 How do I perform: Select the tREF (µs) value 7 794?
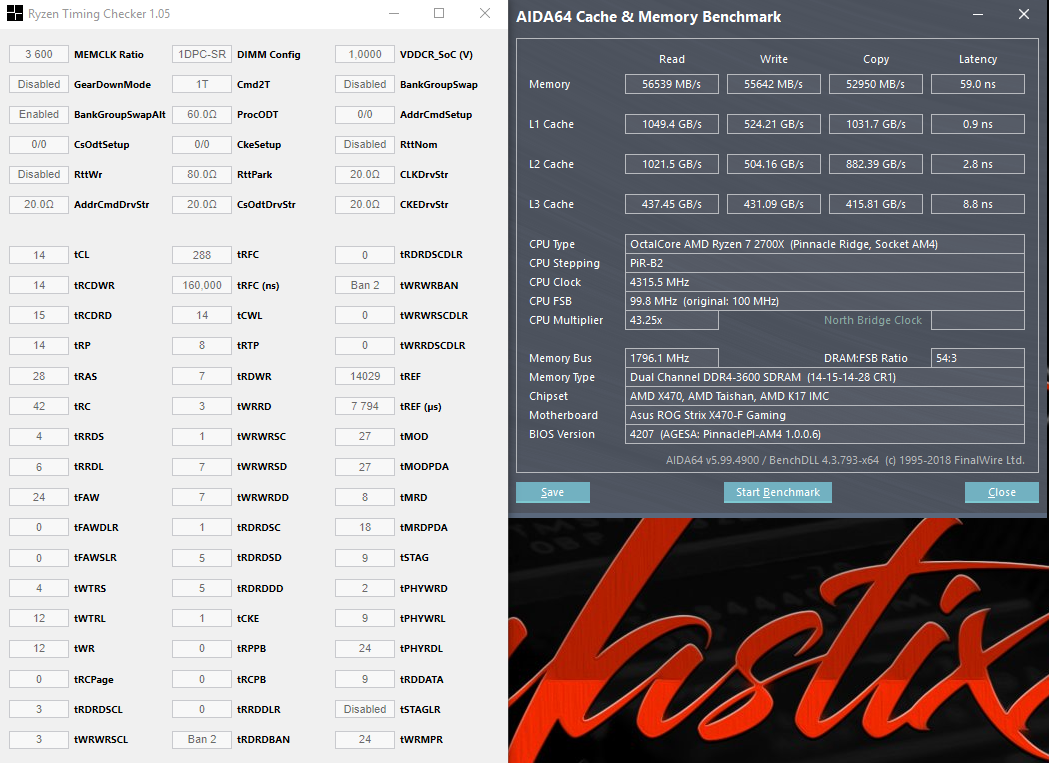(365, 406)
